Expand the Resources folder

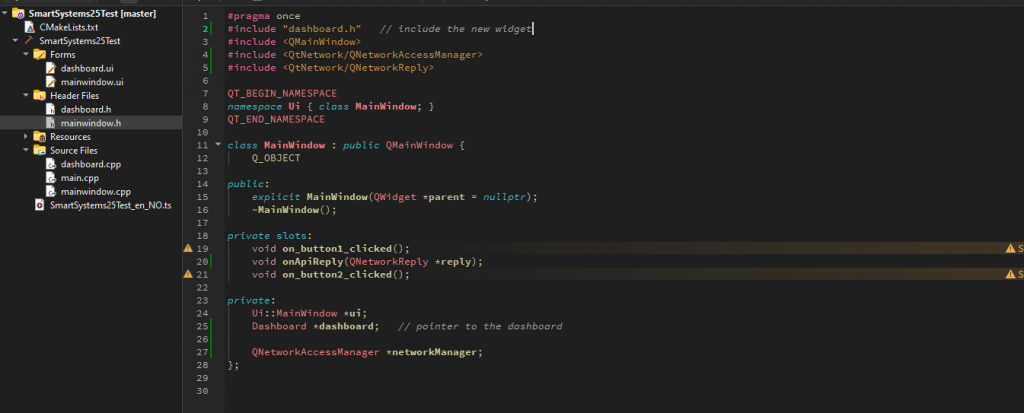(x=26, y=137)
